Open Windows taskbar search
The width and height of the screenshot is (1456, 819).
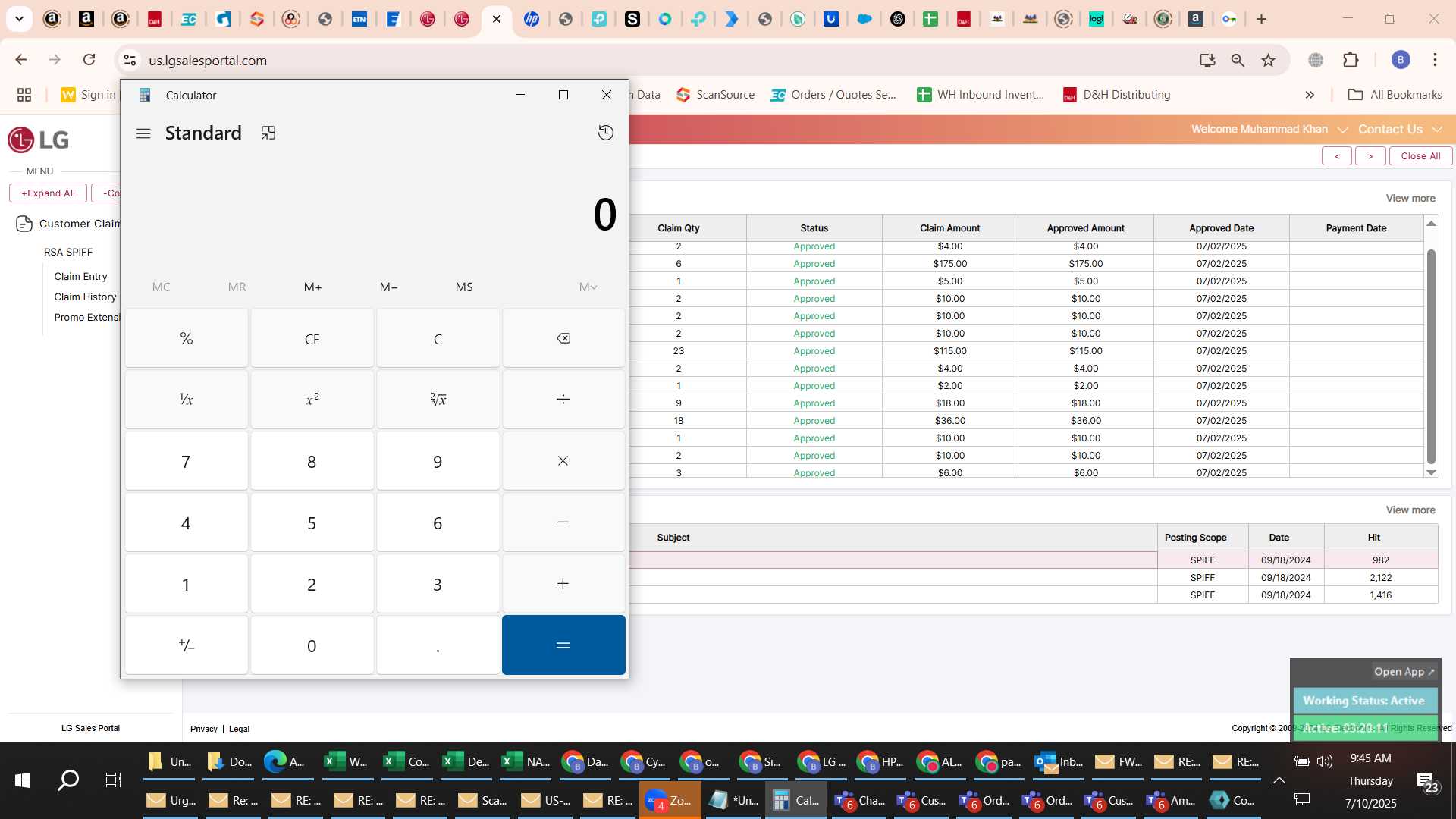click(68, 780)
